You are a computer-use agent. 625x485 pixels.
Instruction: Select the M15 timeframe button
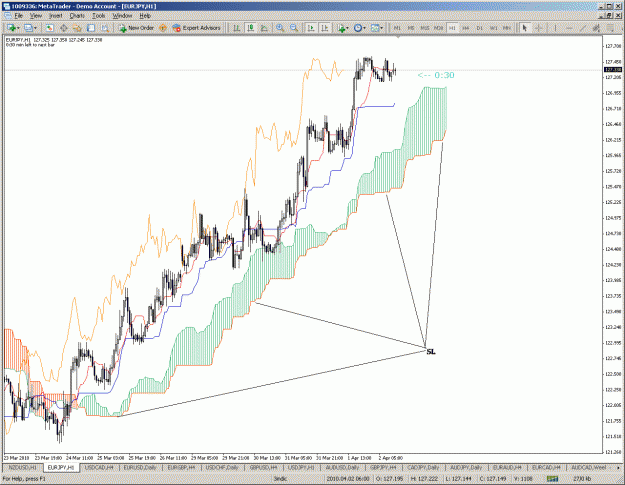click(x=425, y=28)
